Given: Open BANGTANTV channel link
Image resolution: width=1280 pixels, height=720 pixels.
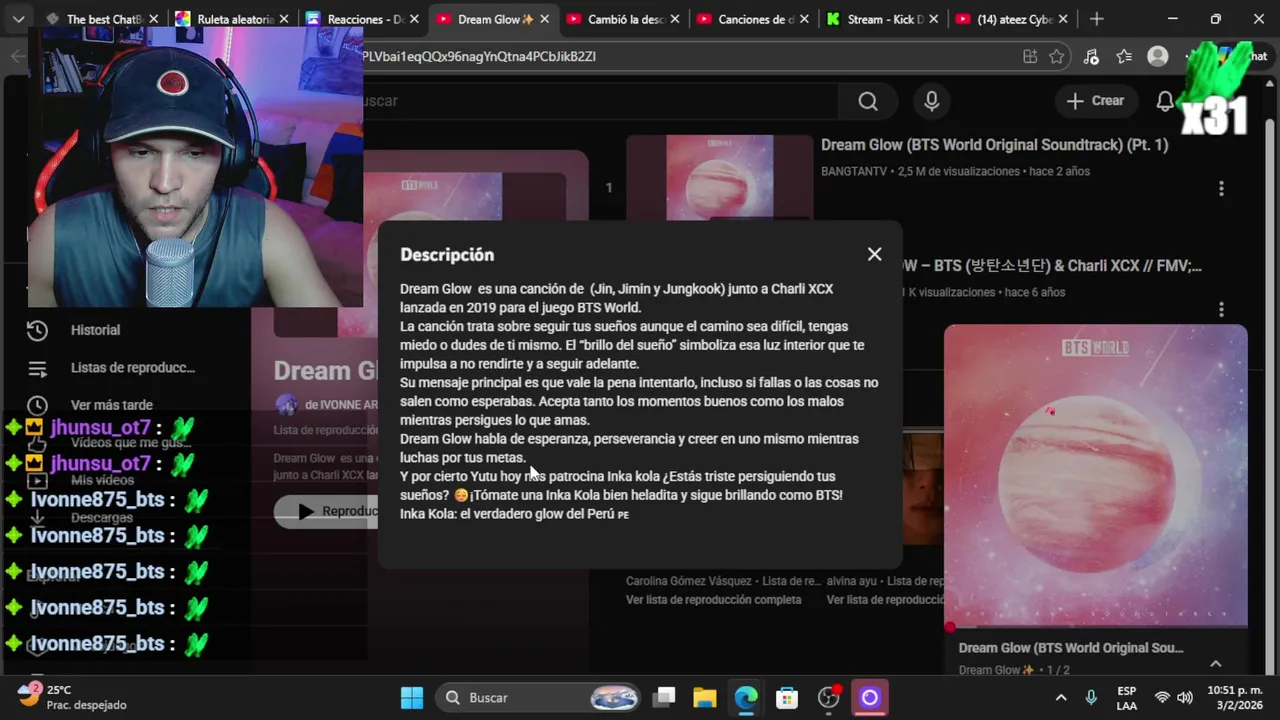Looking at the screenshot, I should [854, 171].
